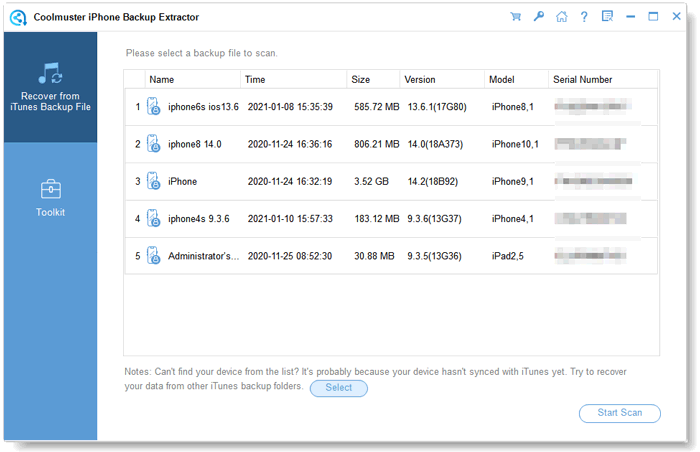Click the feedback note icon in title bar
700x452 pixels.
click(x=607, y=17)
